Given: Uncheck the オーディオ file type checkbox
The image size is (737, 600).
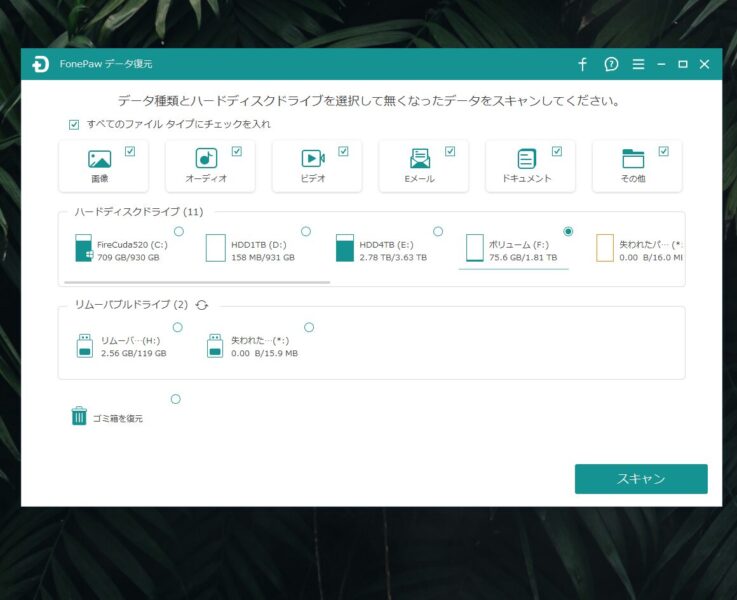Looking at the screenshot, I should (x=237, y=151).
